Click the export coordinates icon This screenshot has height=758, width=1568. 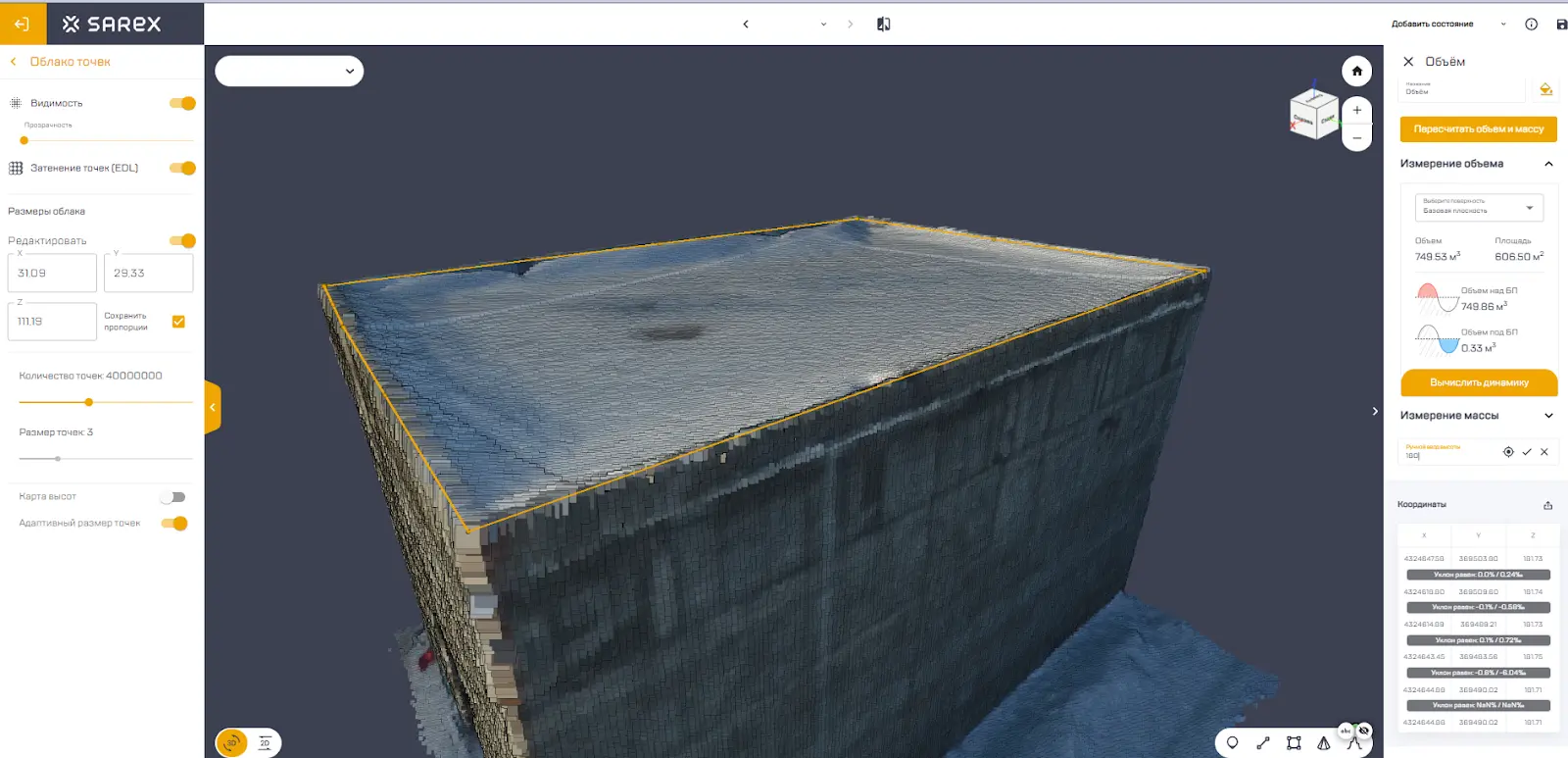coord(1548,505)
